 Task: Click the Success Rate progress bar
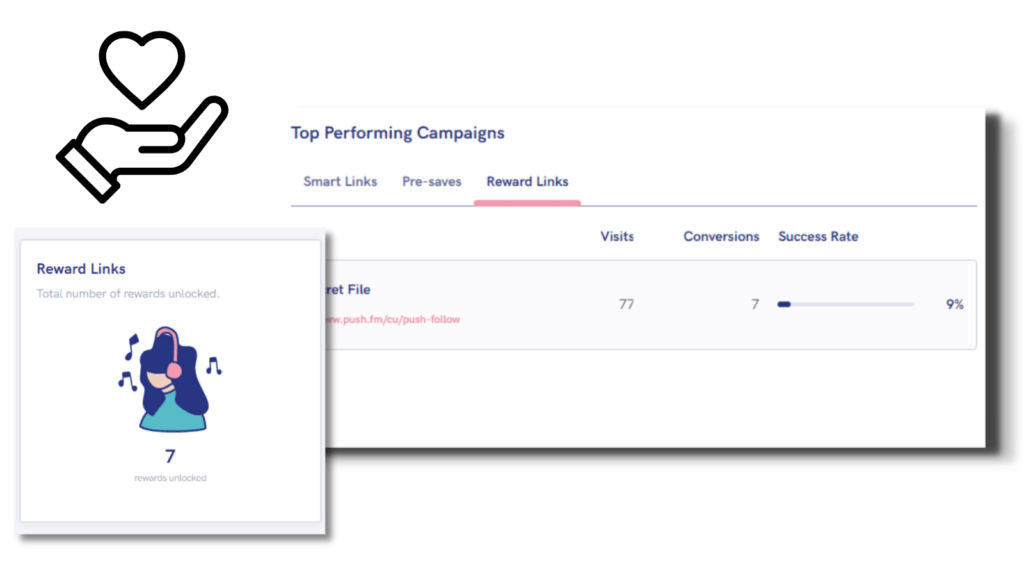(x=845, y=304)
